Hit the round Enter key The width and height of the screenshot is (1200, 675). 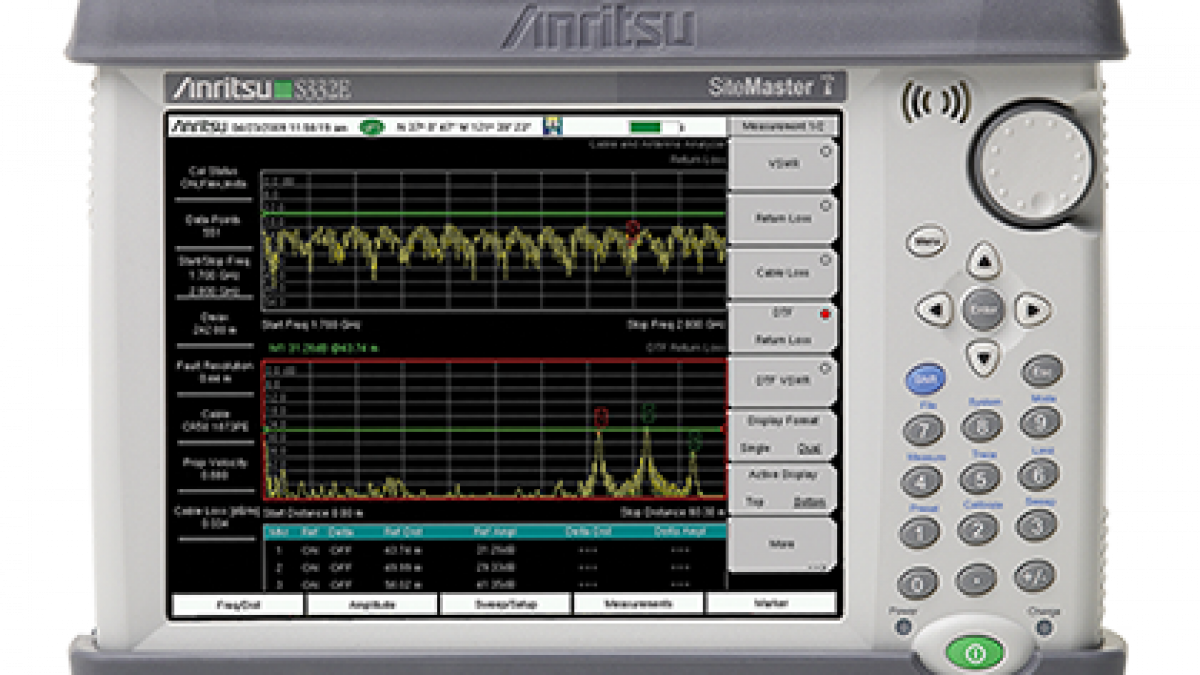point(983,310)
